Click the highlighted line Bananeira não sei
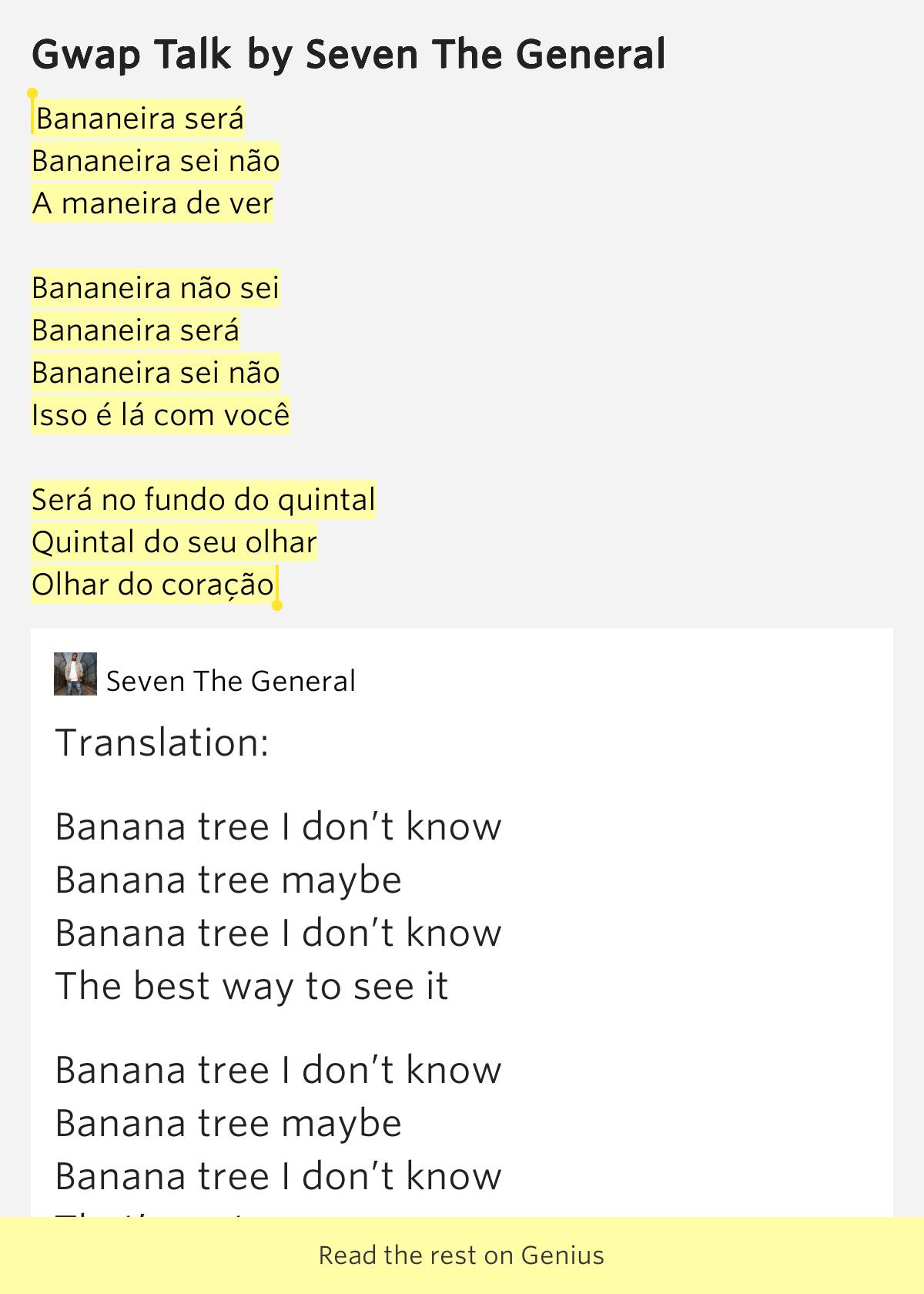Screen dimensions: 924x1294 coord(155,288)
